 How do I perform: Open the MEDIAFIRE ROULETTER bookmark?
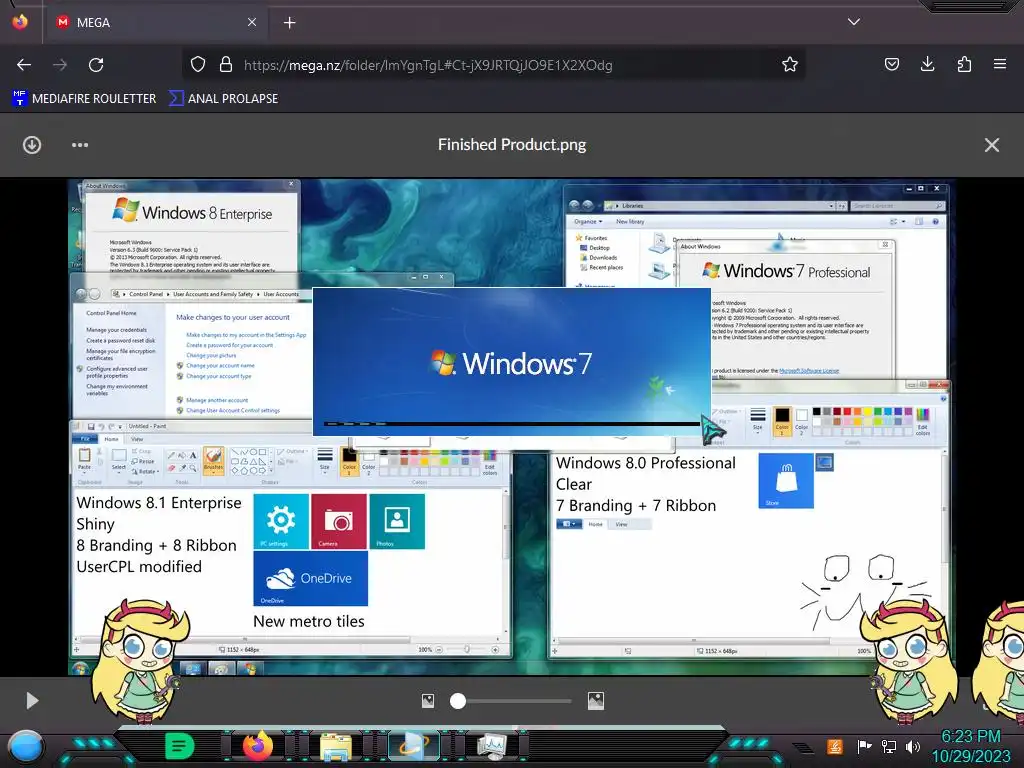point(84,99)
